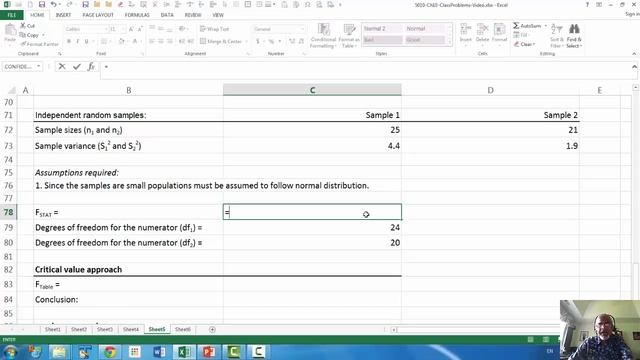Open Find & Select binoculars menu
The width and height of the screenshot is (640, 360).
(x=574, y=36)
